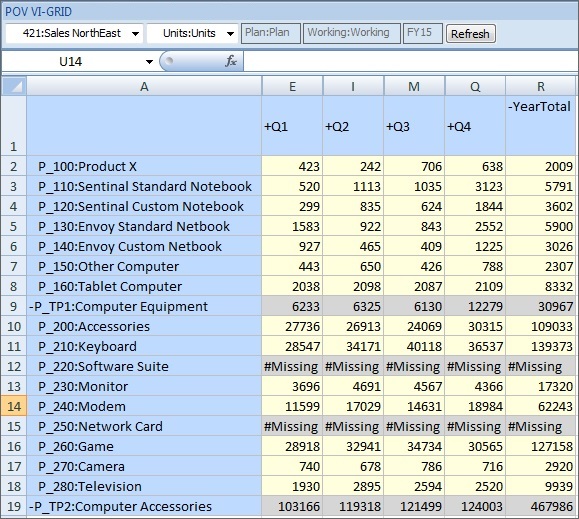Click P_120:Sentinal Custom Notebook cell
The image size is (579, 519).
[x=144, y=206]
